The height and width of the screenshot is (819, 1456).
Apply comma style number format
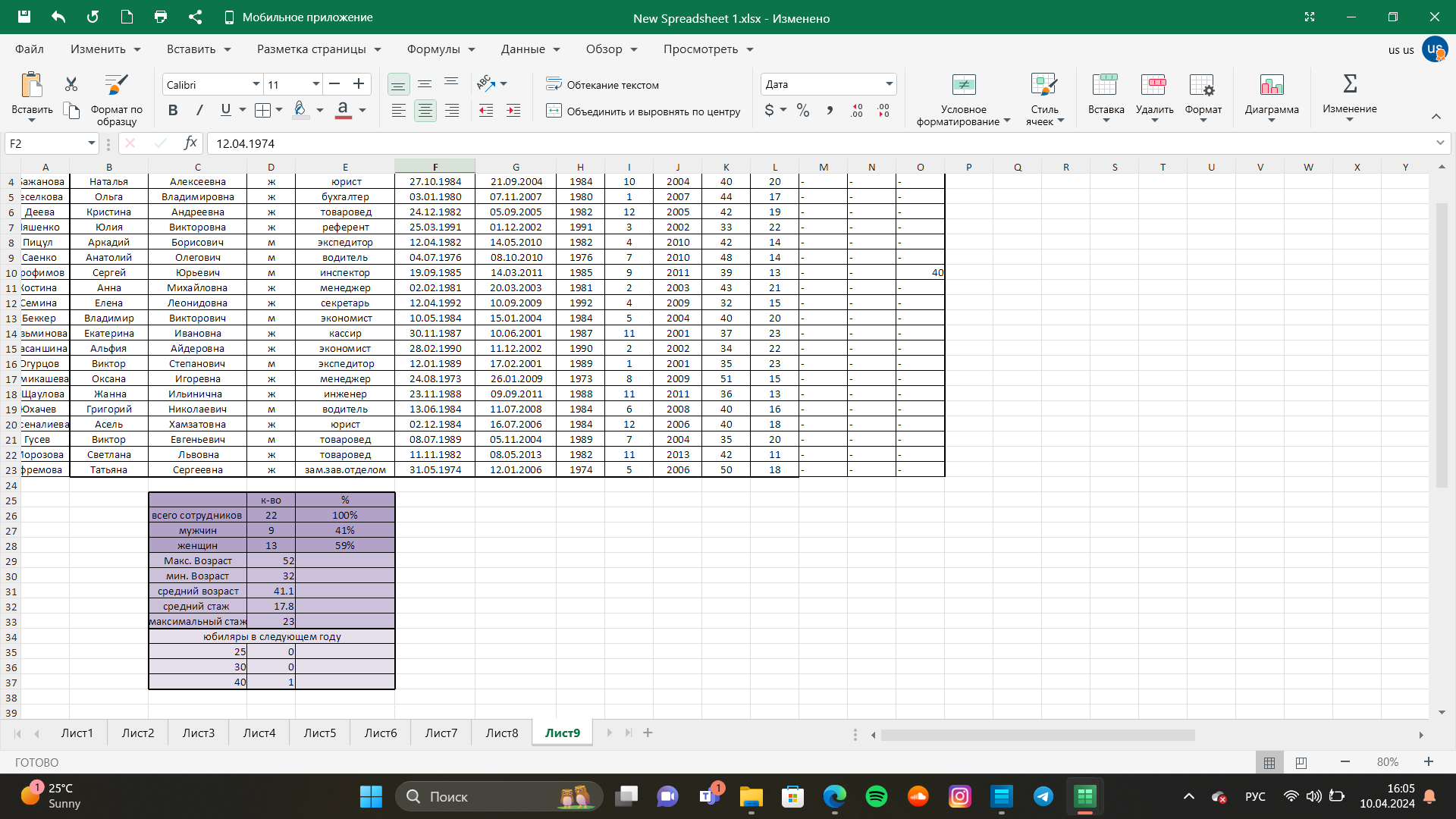[x=830, y=111]
